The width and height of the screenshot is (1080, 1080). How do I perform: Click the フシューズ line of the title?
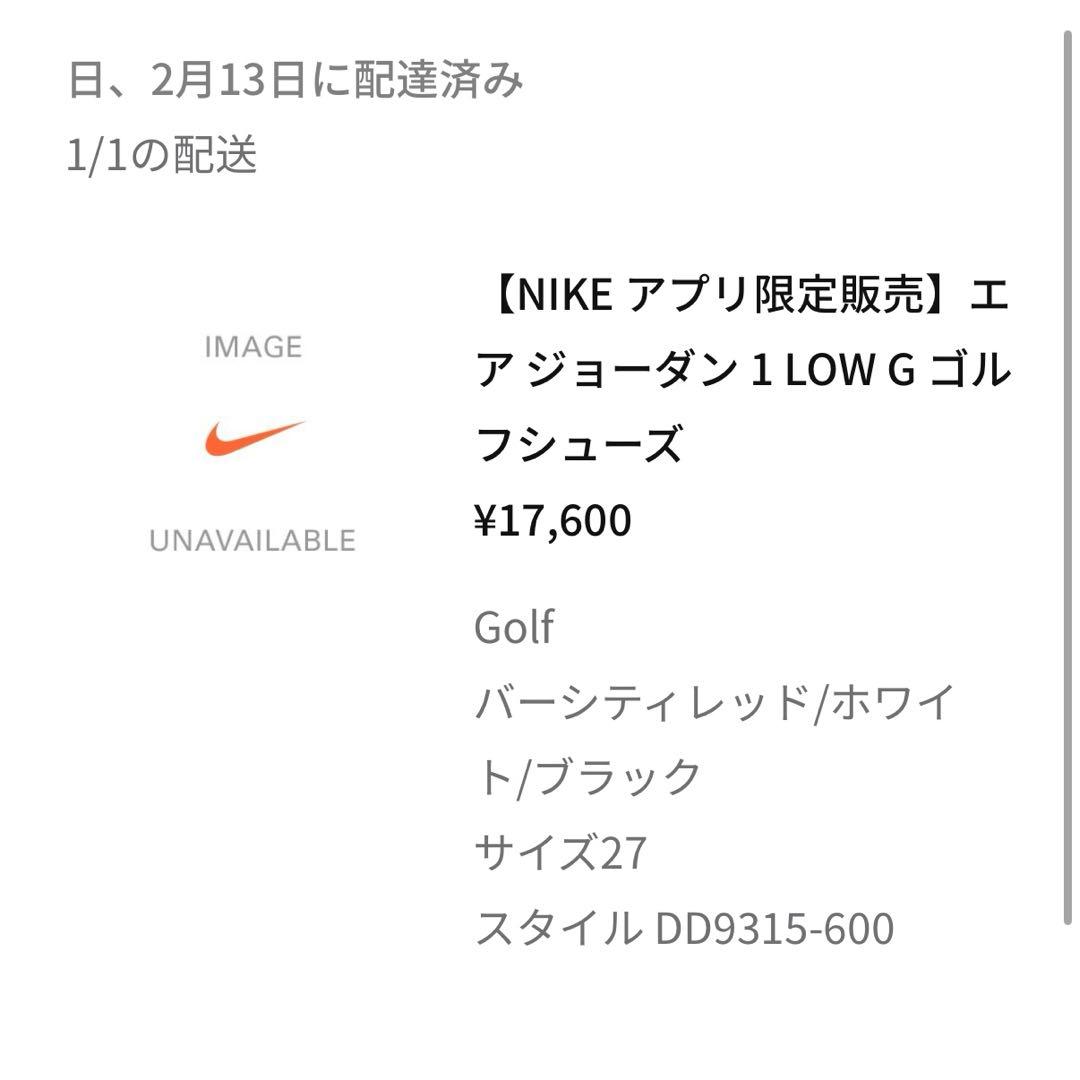point(579,445)
